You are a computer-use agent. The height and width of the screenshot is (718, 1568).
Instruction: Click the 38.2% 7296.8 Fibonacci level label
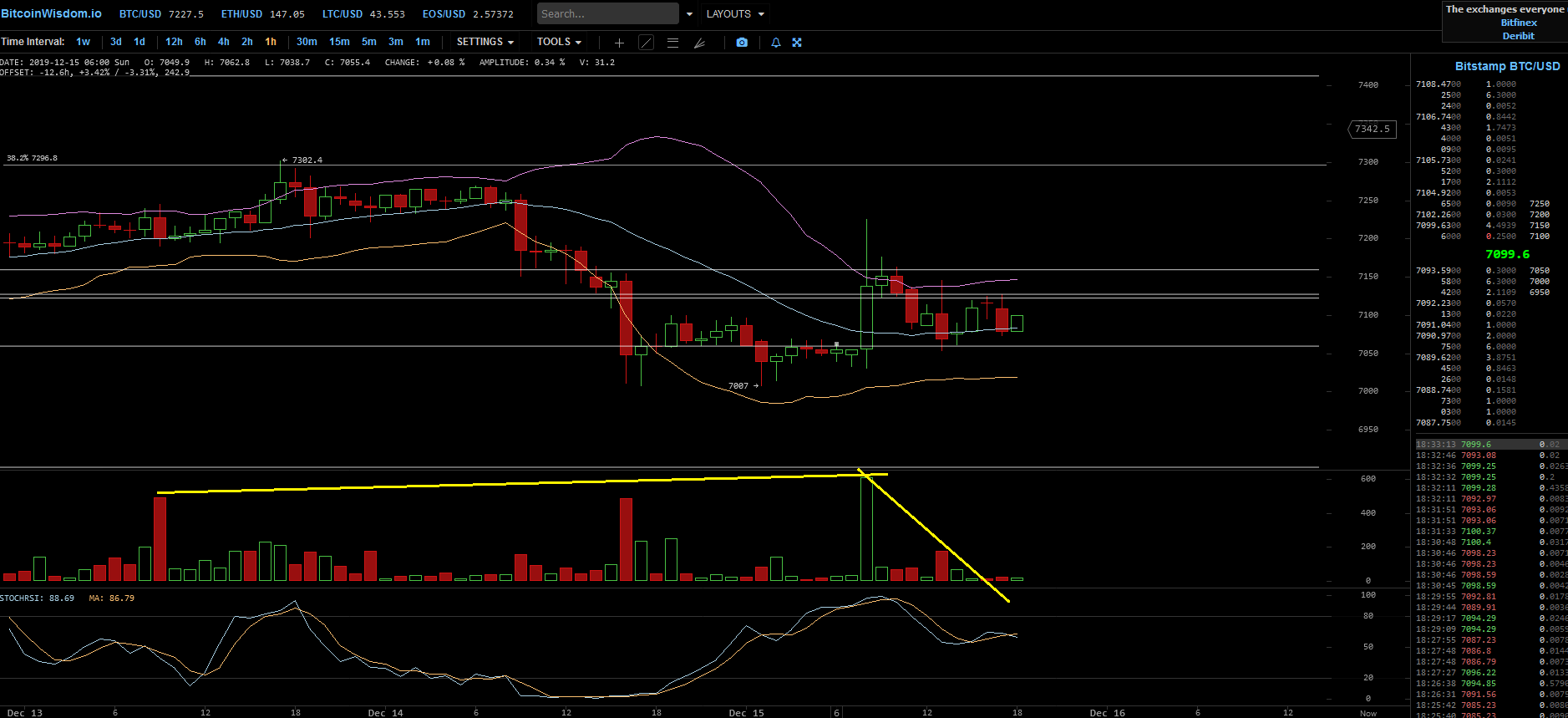[32, 158]
